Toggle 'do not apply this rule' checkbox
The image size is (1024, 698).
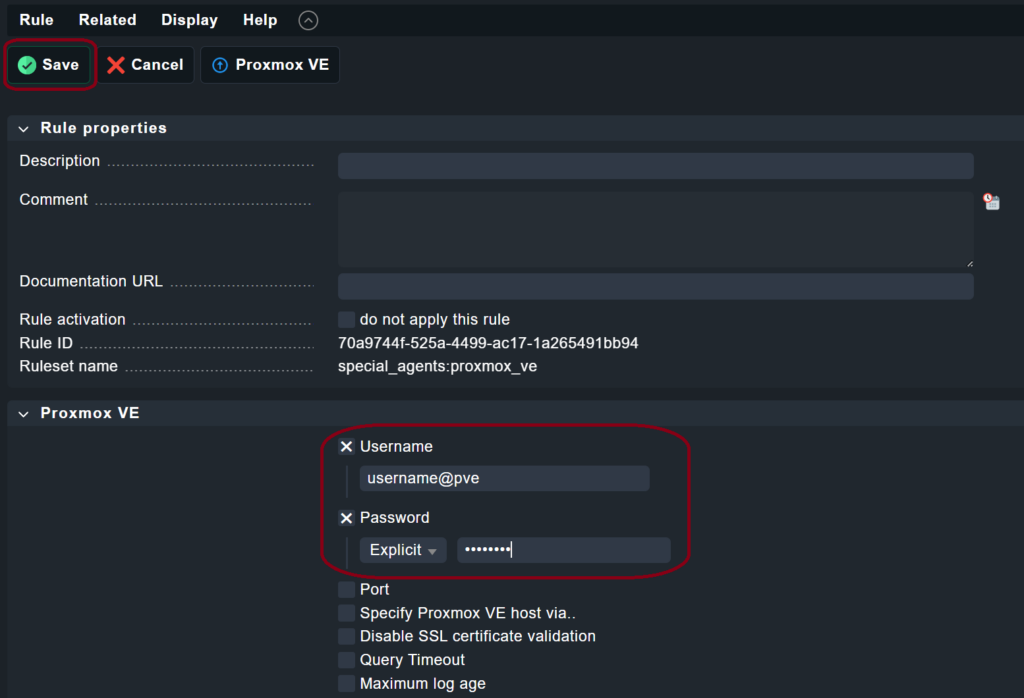point(346,319)
